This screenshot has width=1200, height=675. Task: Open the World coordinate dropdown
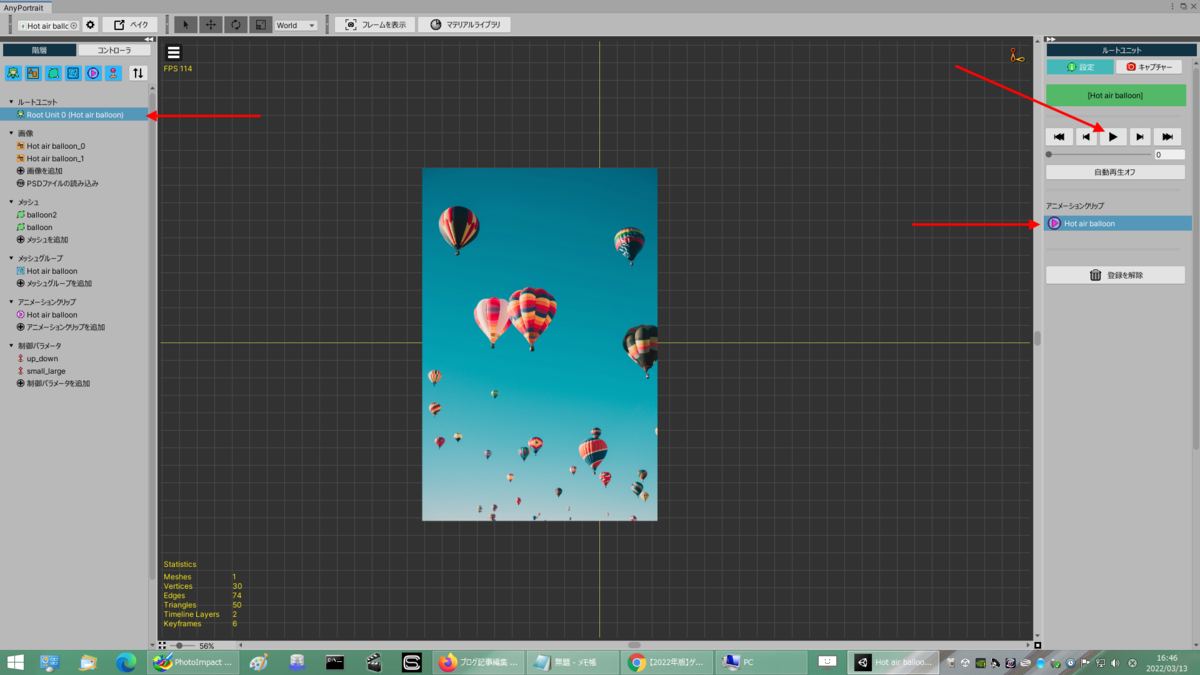point(295,25)
